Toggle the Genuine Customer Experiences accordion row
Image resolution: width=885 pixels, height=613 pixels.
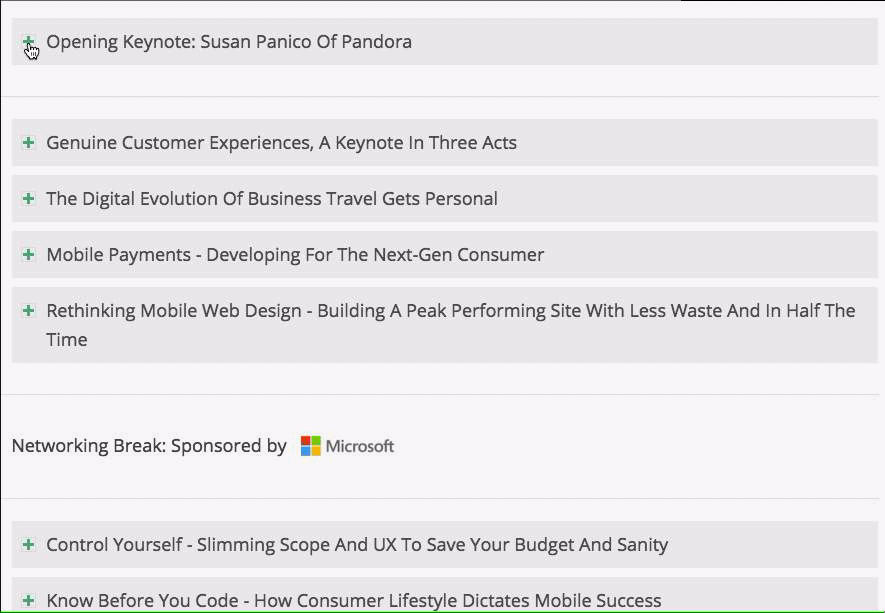(445, 143)
